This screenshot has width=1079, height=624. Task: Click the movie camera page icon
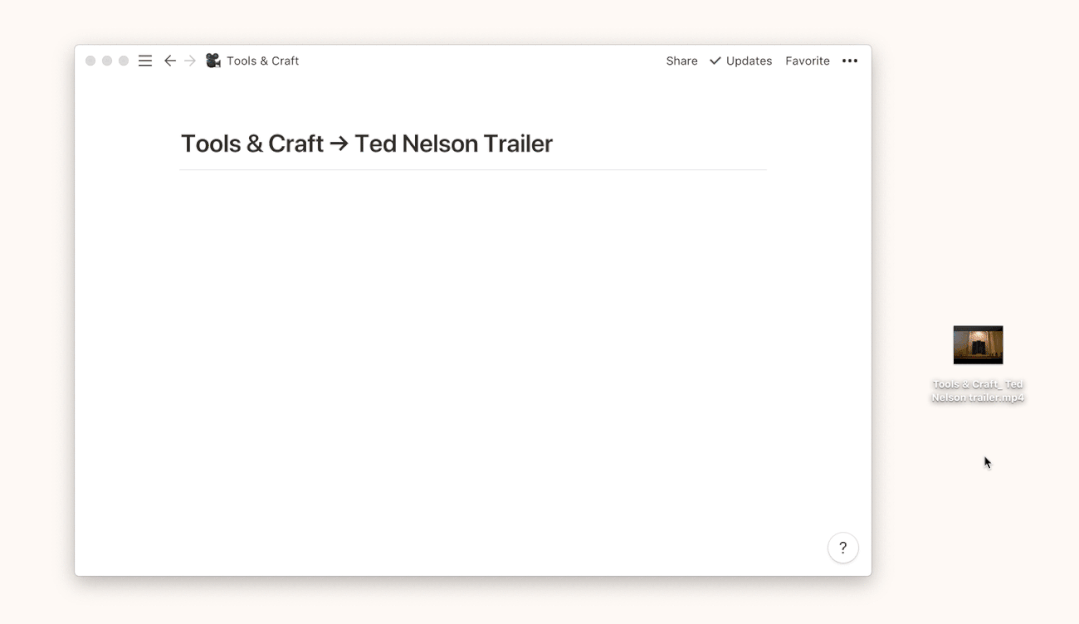(x=213, y=61)
